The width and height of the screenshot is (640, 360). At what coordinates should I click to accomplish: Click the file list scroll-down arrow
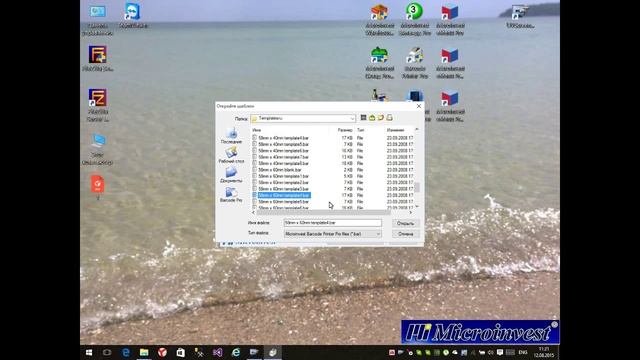coord(417,207)
